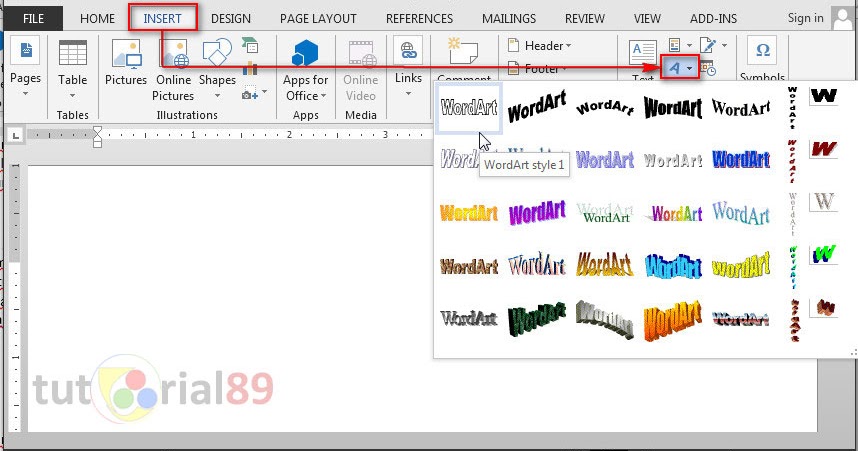Select the cyan blue 3D WordArt style
This screenshot has width=858, height=451.
(673, 267)
